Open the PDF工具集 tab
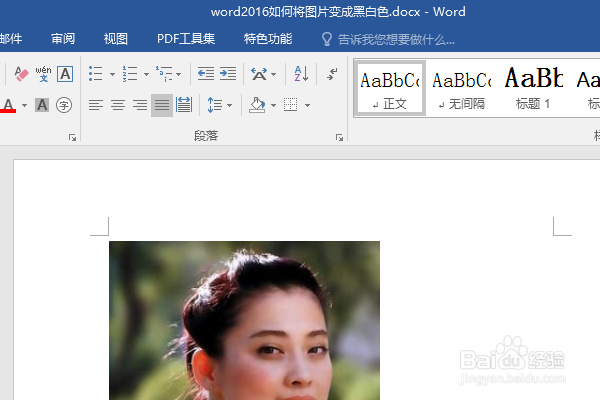This screenshot has height=400, width=600. (186, 39)
